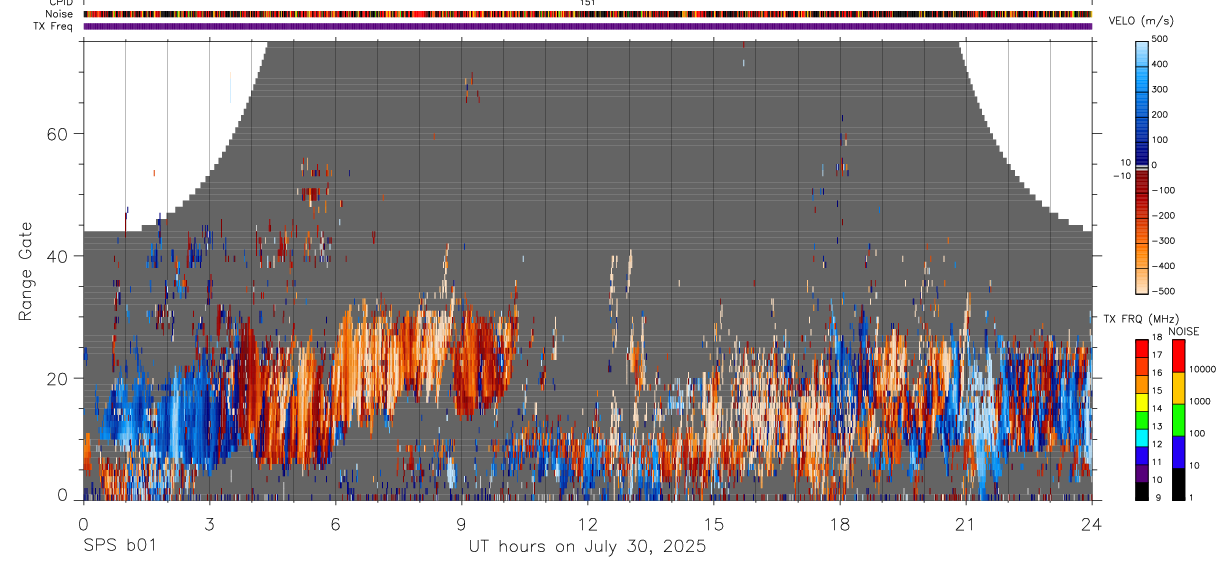Click the '21' tick on the UT hours axis
Viewport: 1228px width, 567px height.
[x=966, y=523]
